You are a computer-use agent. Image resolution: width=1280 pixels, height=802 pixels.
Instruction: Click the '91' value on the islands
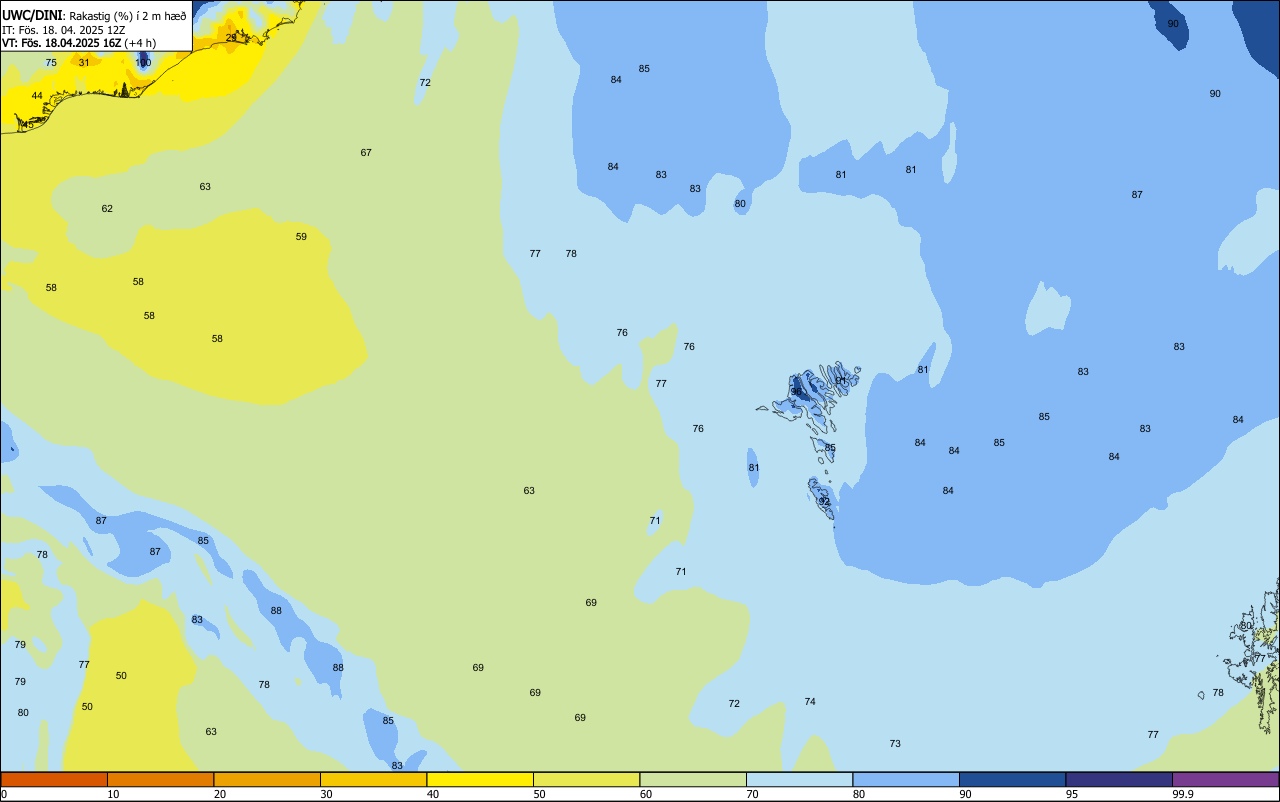(x=841, y=381)
